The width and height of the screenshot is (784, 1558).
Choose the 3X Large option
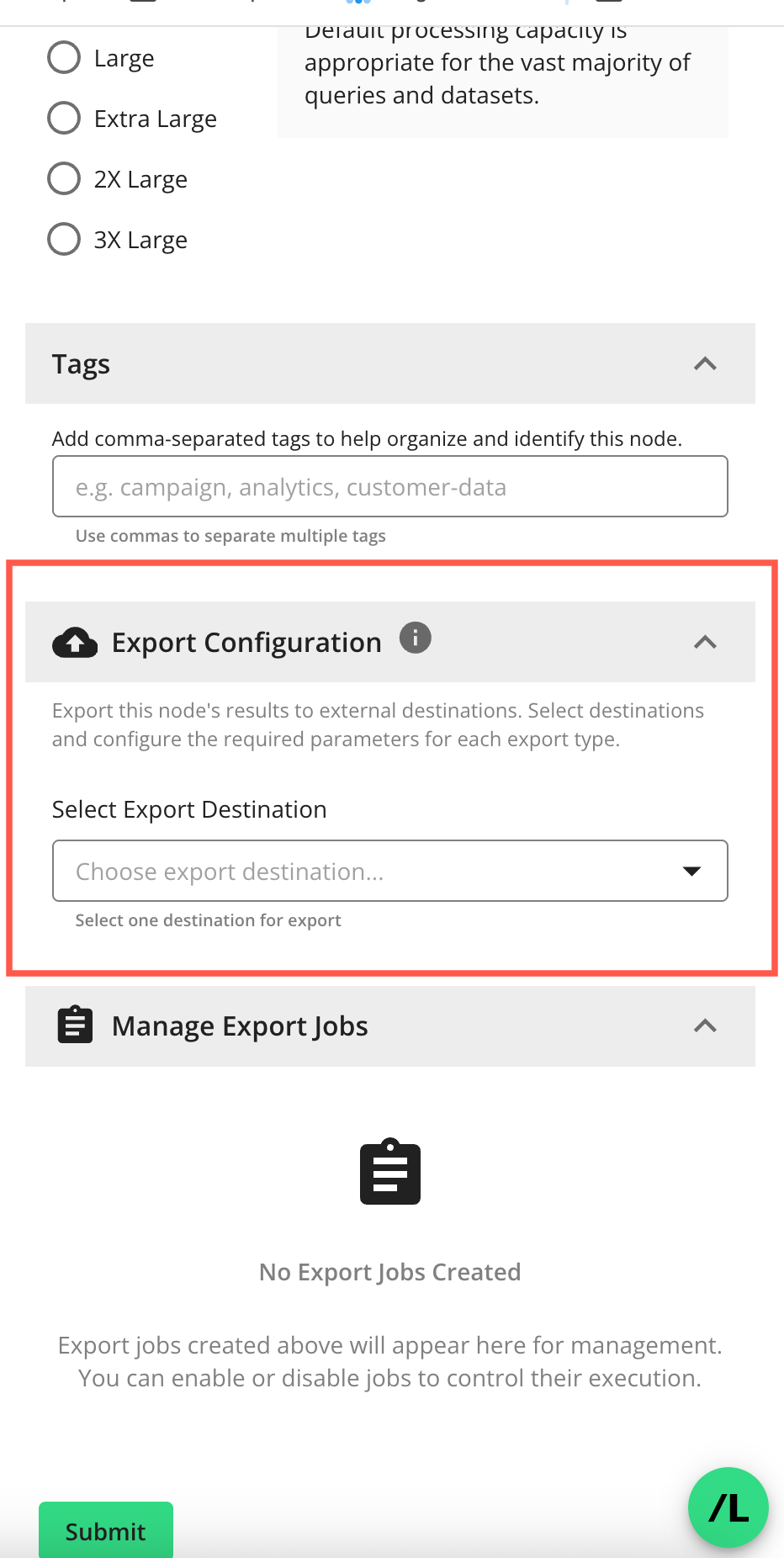[x=64, y=239]
